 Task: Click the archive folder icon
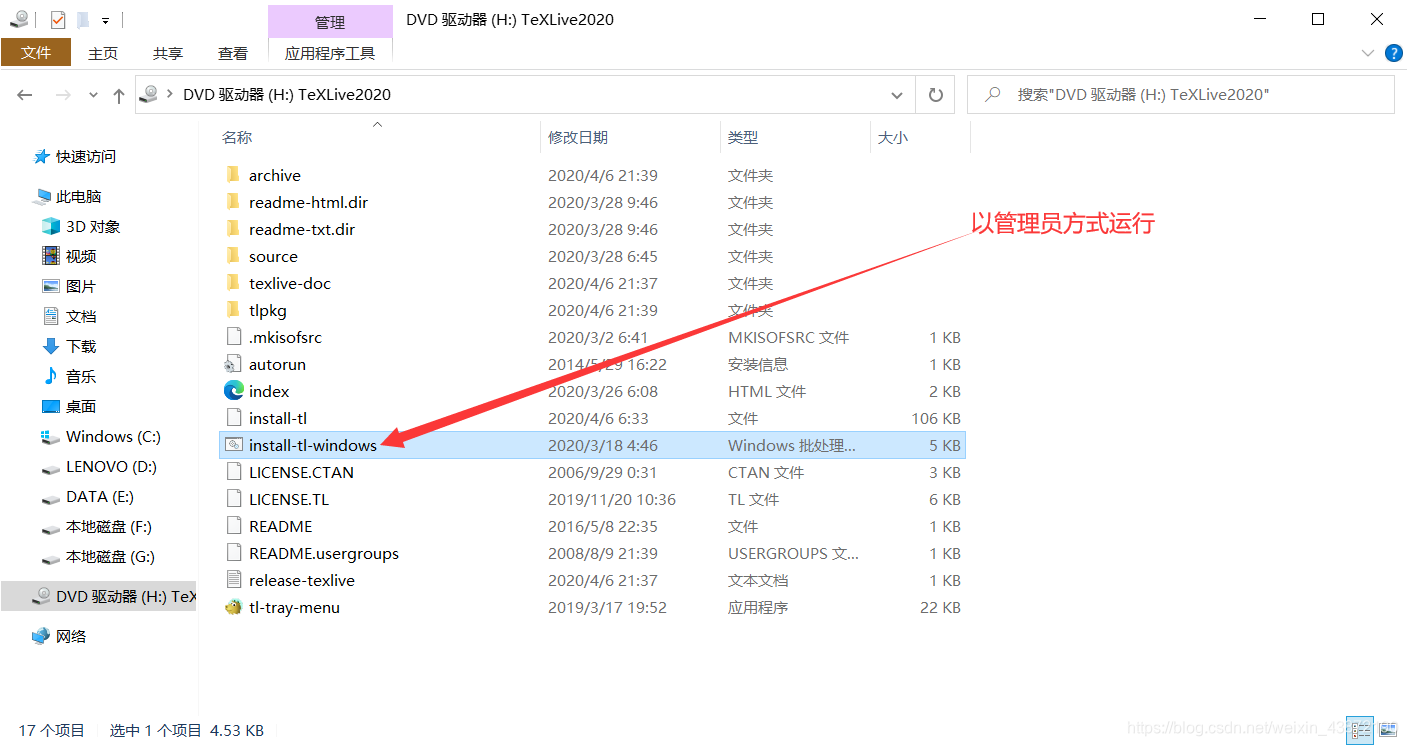click(x=233, y=175)
